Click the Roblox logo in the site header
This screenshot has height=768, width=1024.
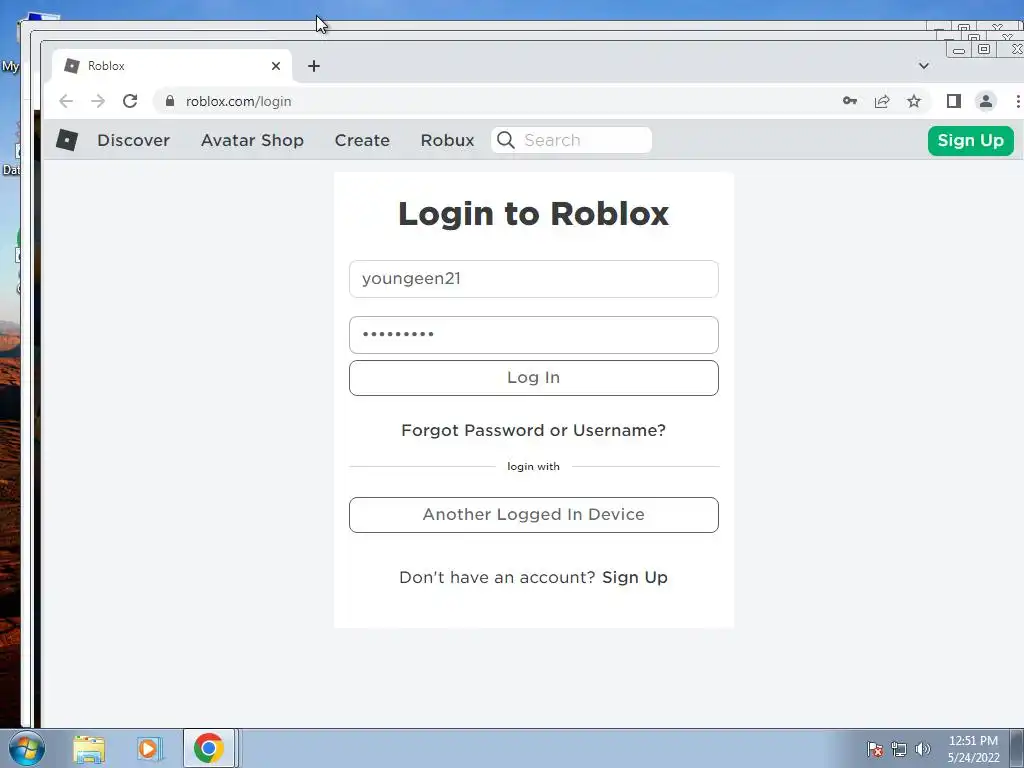pyautogui.click(x=67, y=140)
